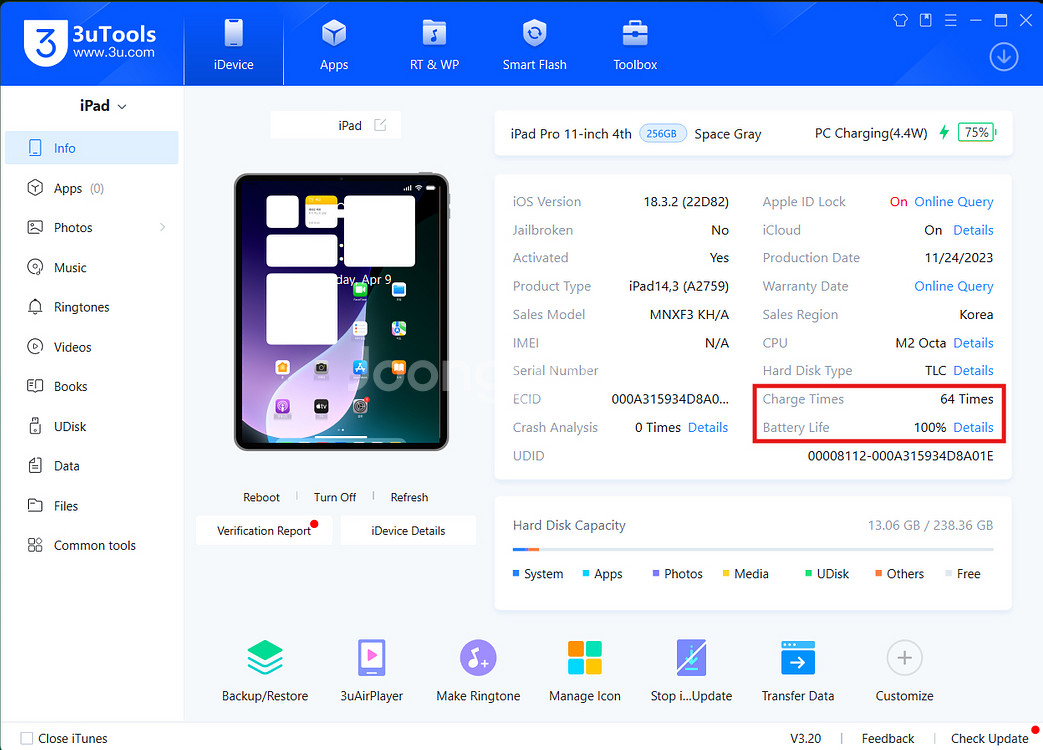Click Check Update in status bar

coord(989,738)
